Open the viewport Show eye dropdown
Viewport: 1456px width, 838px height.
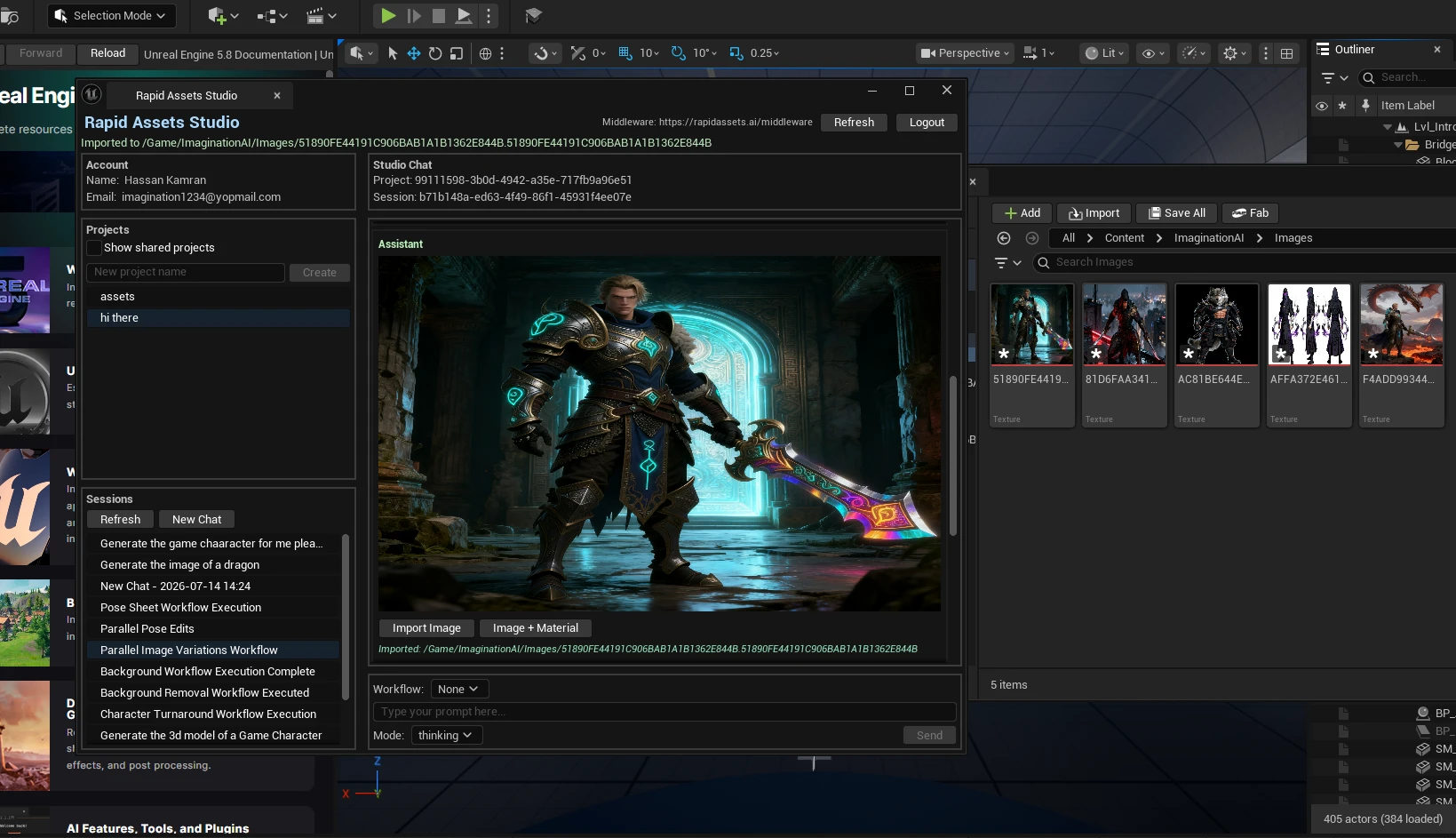coord(1153,53)
